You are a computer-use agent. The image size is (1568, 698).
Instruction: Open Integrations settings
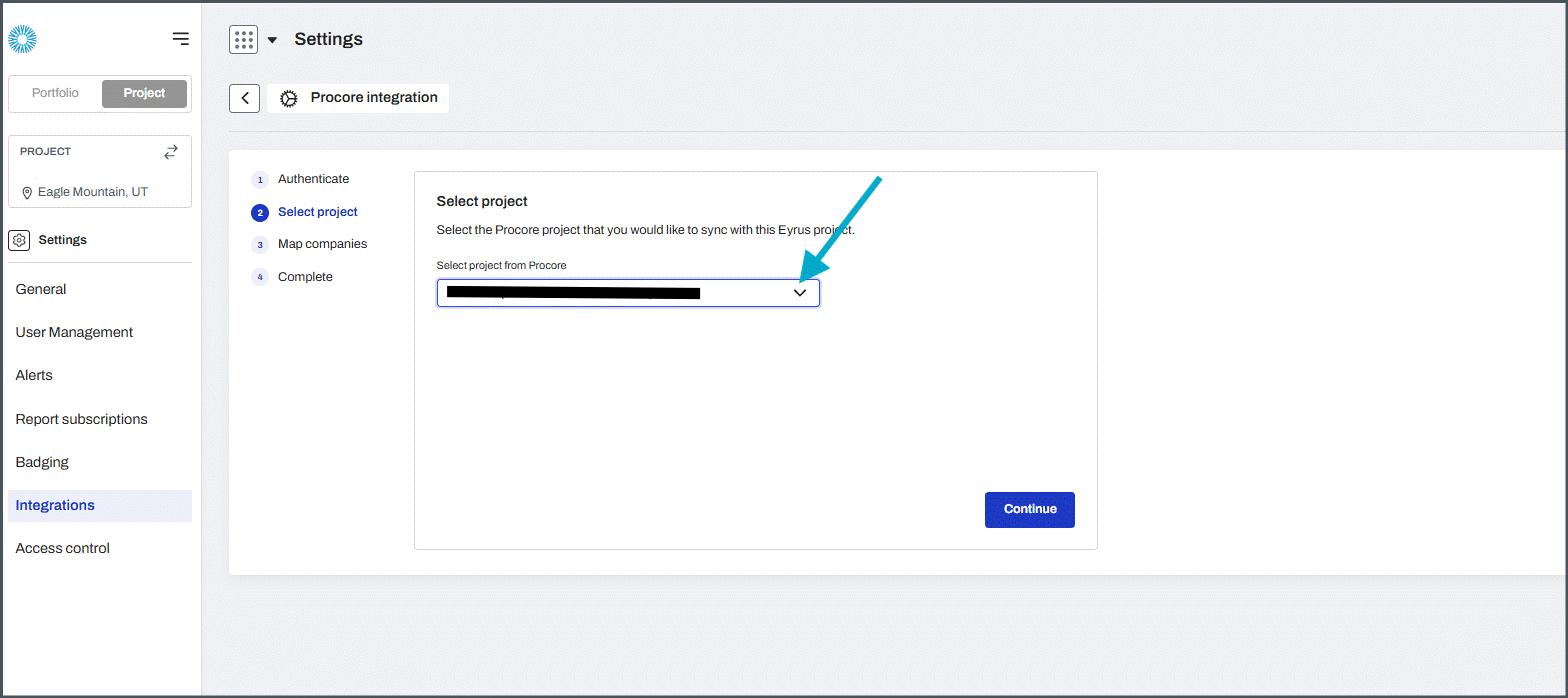100,505
